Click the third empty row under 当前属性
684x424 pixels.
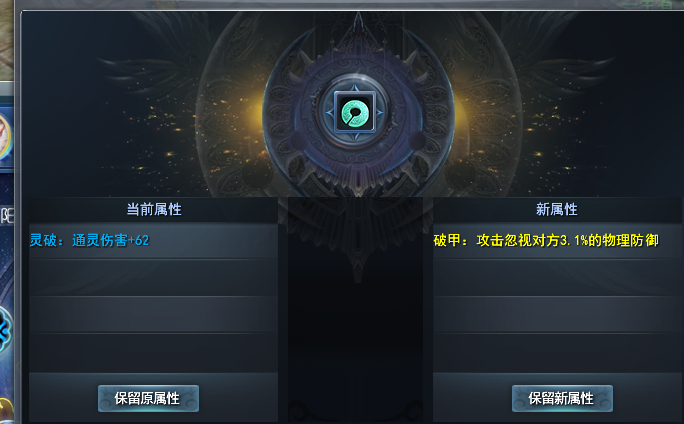coord(153,315)
